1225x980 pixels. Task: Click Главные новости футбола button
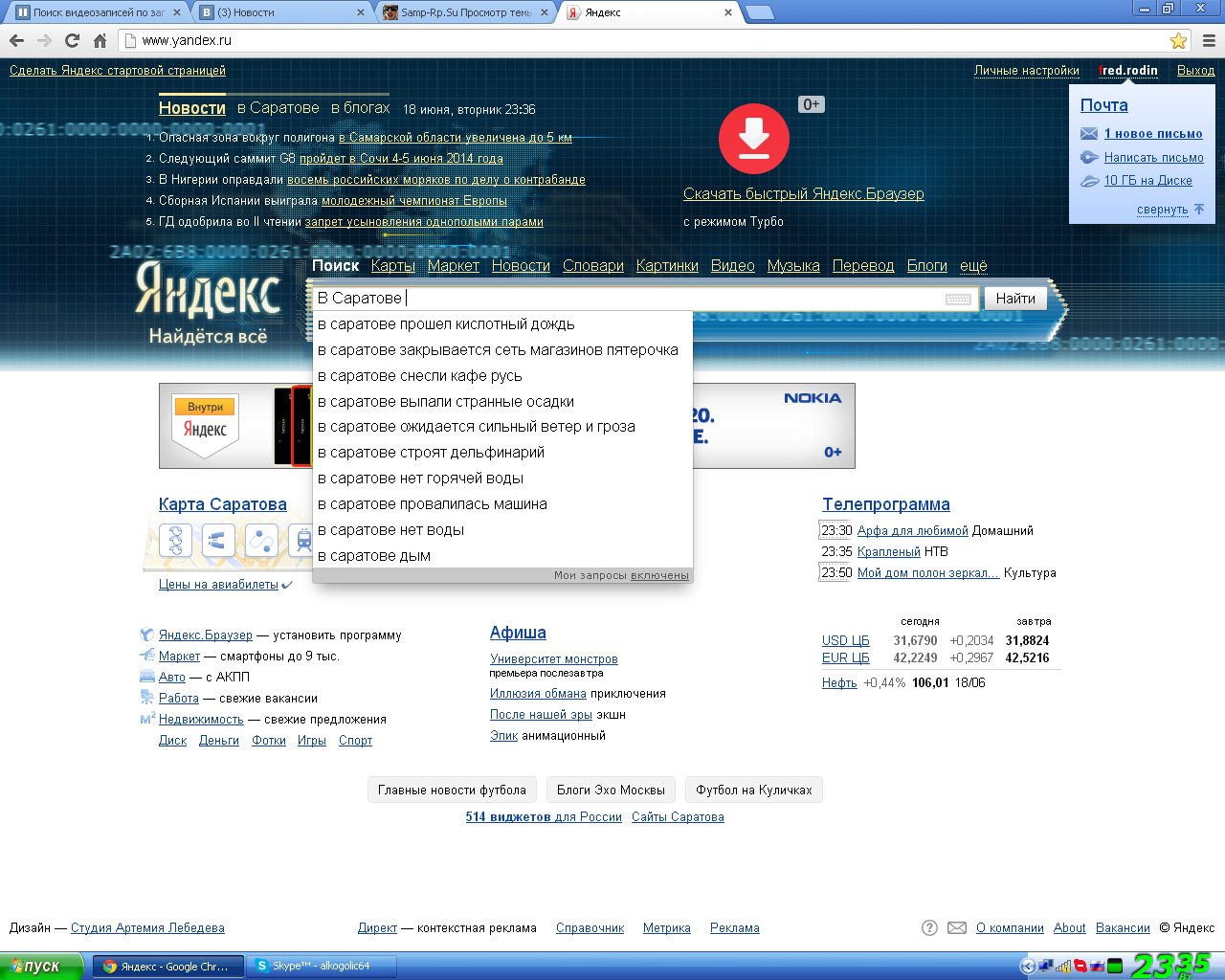pos(452,791)
